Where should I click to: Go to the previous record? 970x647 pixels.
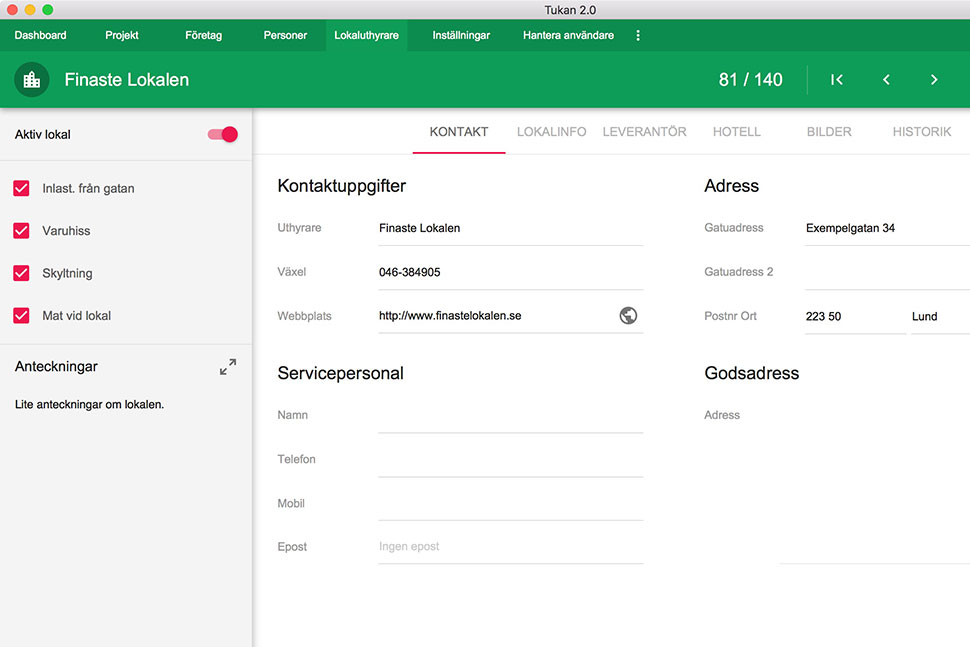[x=886, y=80]
